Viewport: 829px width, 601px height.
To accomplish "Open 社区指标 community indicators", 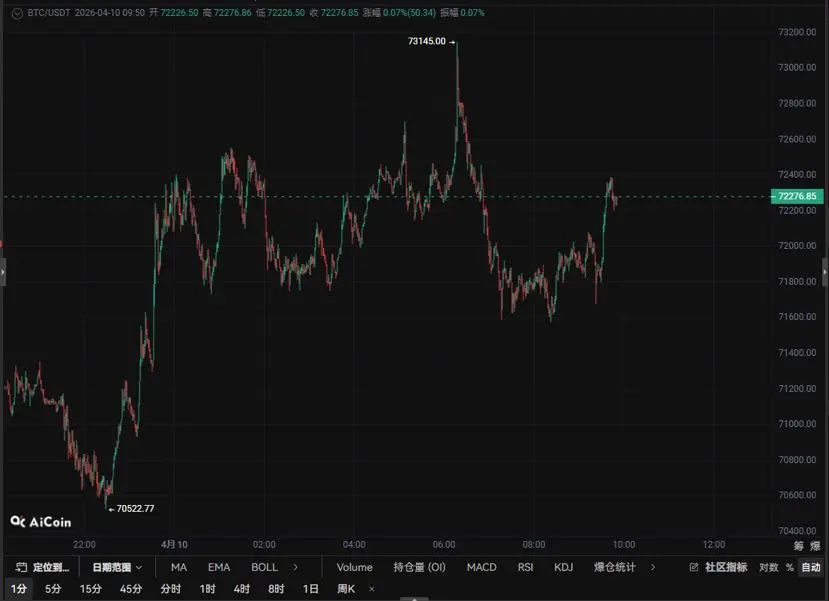I will 726,567.
